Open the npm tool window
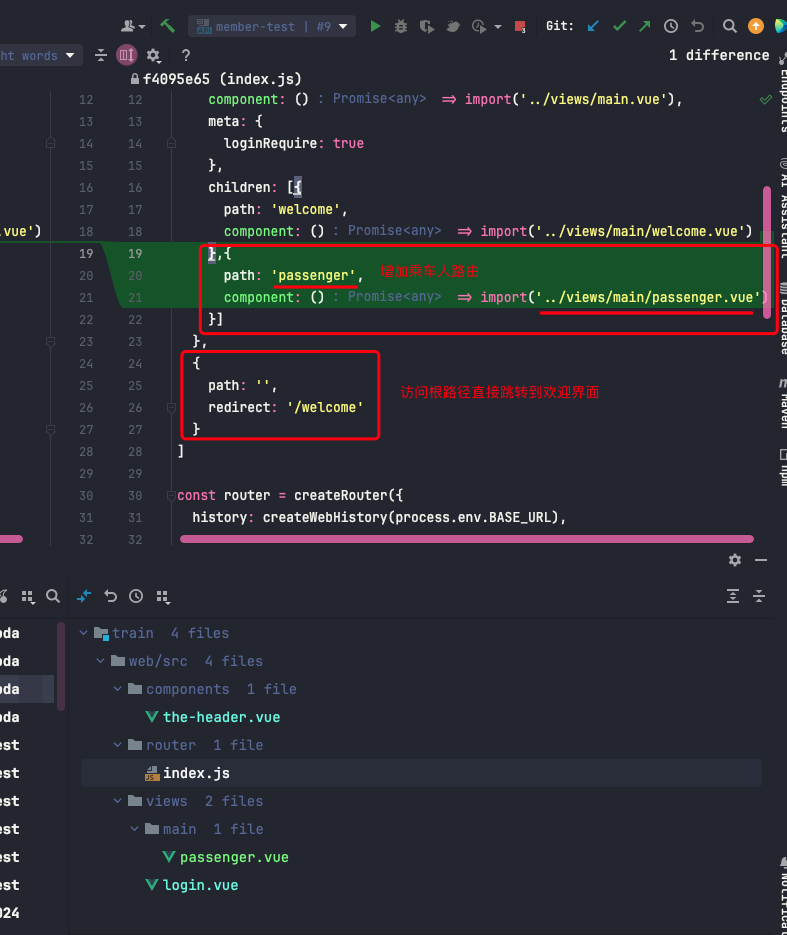The height and width of the screenshot is (935, 787). [782, 467]
